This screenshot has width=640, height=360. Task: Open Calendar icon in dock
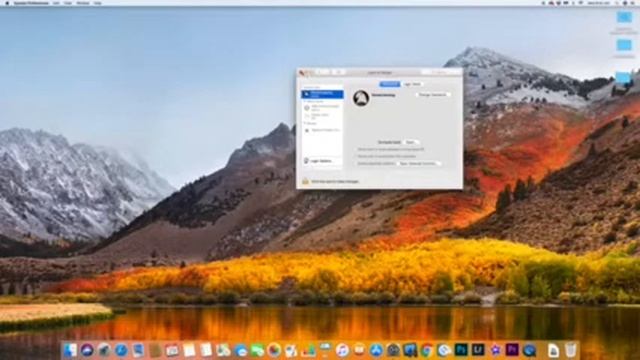(x=172, y=350)
